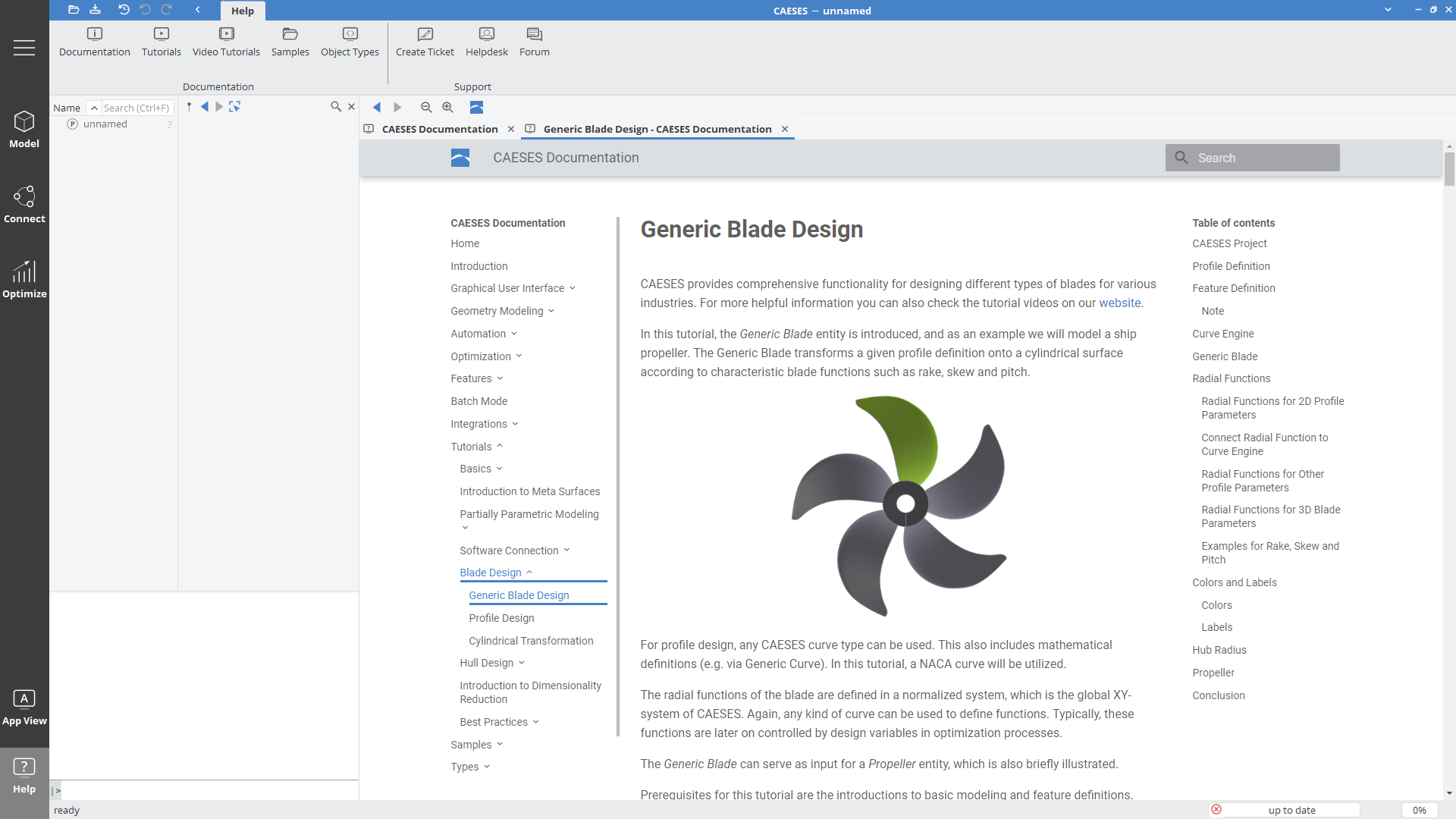Image resolution: width=1456 pixels, height=819 pixels.
Task: Open the Optimize workspace
Action: [24, 279]
